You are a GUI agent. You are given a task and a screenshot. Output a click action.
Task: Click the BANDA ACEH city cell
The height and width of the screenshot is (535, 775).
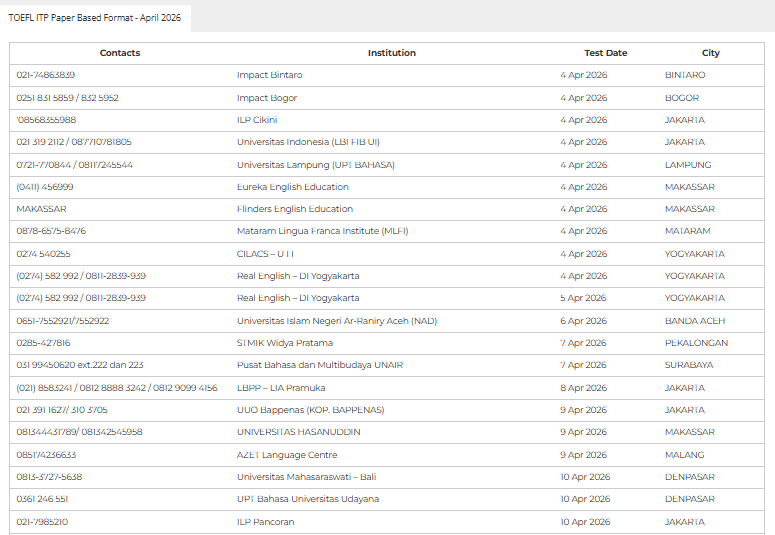coord(695,321)
